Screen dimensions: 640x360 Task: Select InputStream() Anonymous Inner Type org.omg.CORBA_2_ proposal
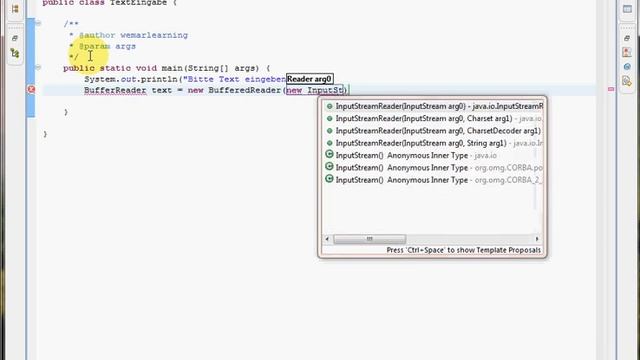433,180
